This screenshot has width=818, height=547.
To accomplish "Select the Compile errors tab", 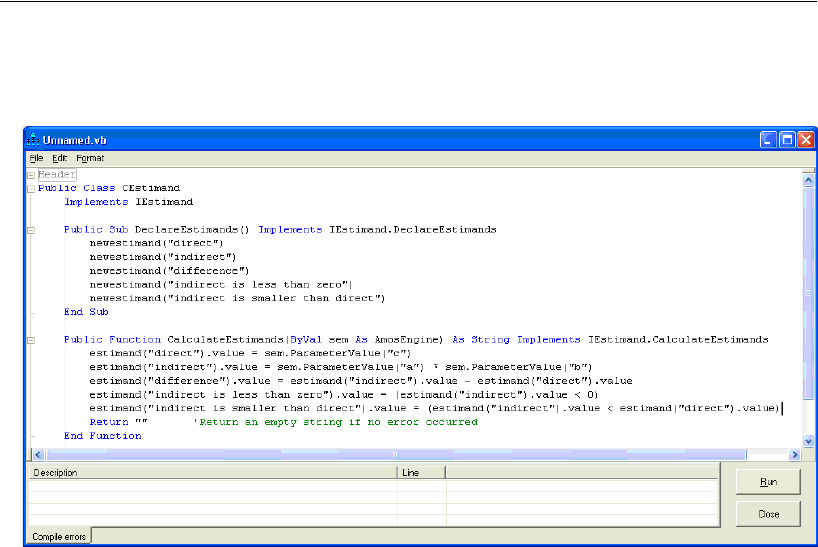I will click(59, 537).
